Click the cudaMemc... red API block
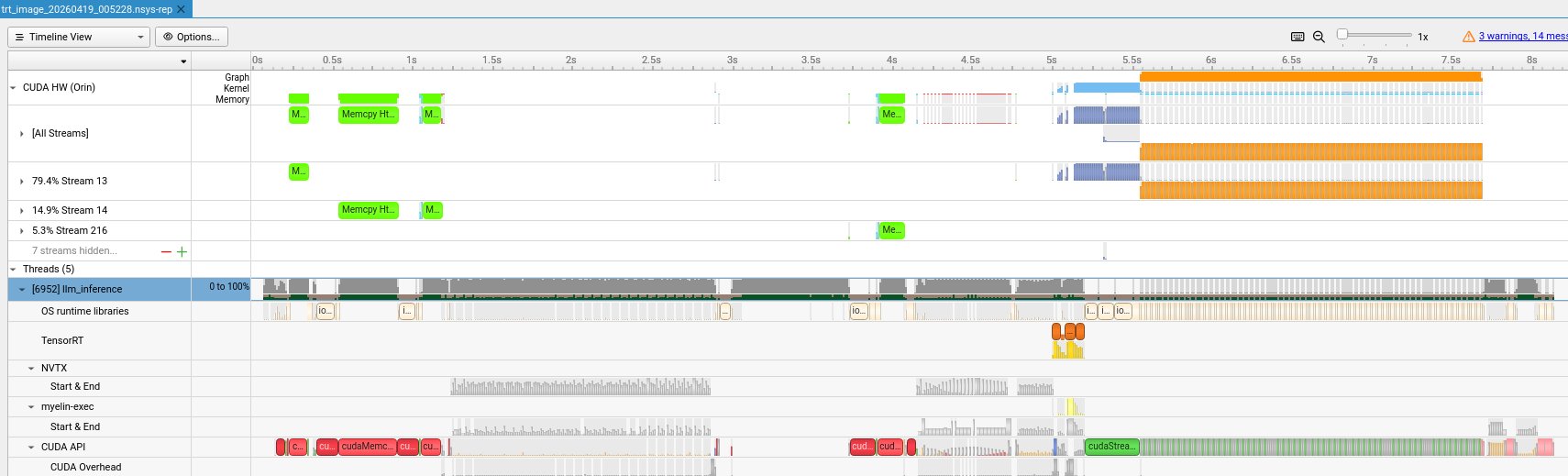Viewport: 1568px width, 476px height. 367,447
